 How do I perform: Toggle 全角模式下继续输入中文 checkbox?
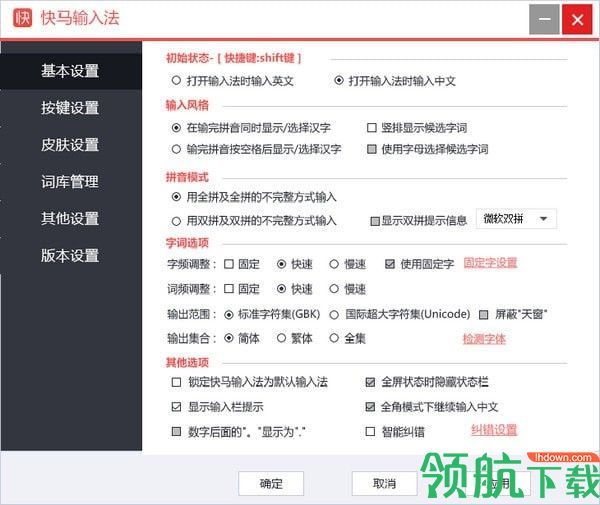(370, 407)
